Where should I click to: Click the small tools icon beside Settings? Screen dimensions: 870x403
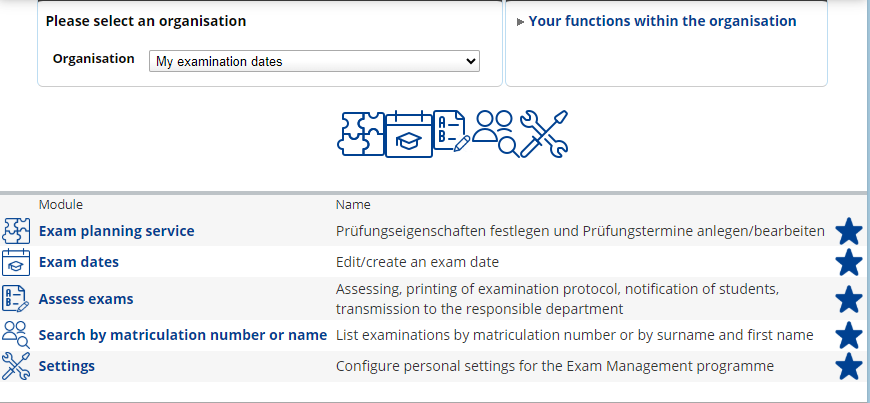16,366
